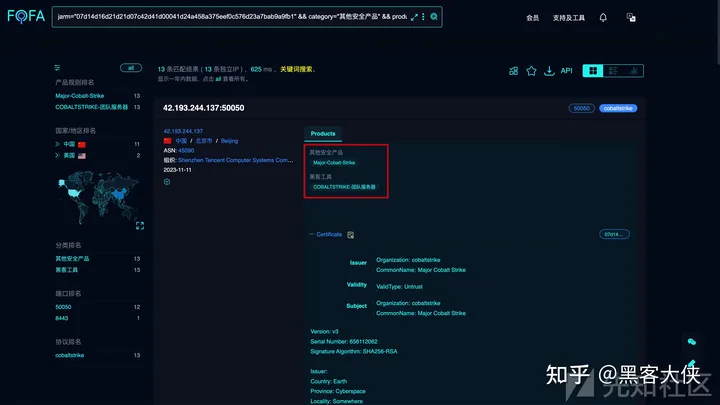
Task: Click the certificate detail icon
Action: coord(350,235)
